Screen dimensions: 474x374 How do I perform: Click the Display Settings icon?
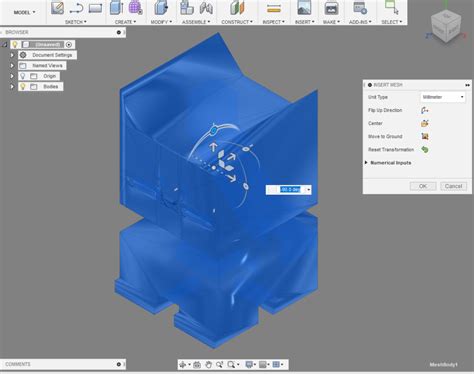click(x=249, y=365)
